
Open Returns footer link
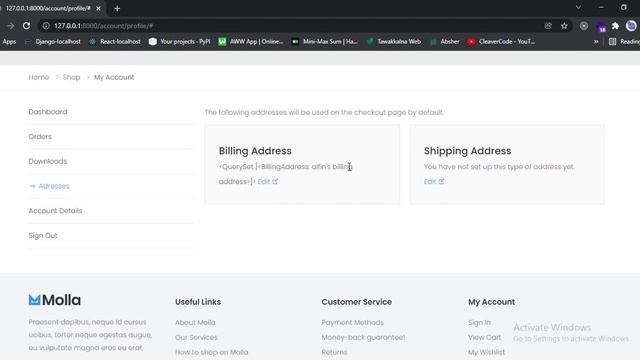[334, 352]
